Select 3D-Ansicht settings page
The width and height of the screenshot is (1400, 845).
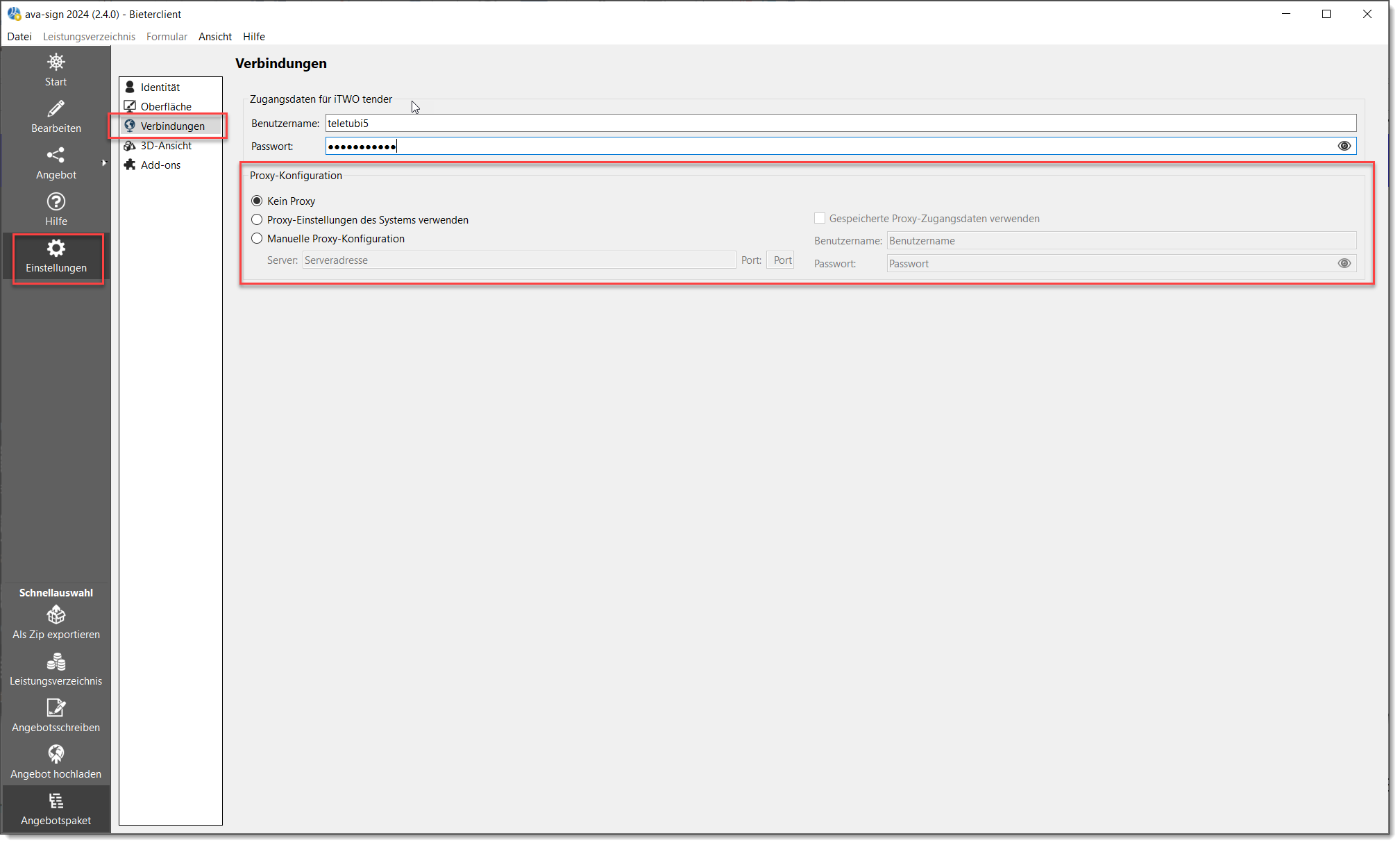171,145
